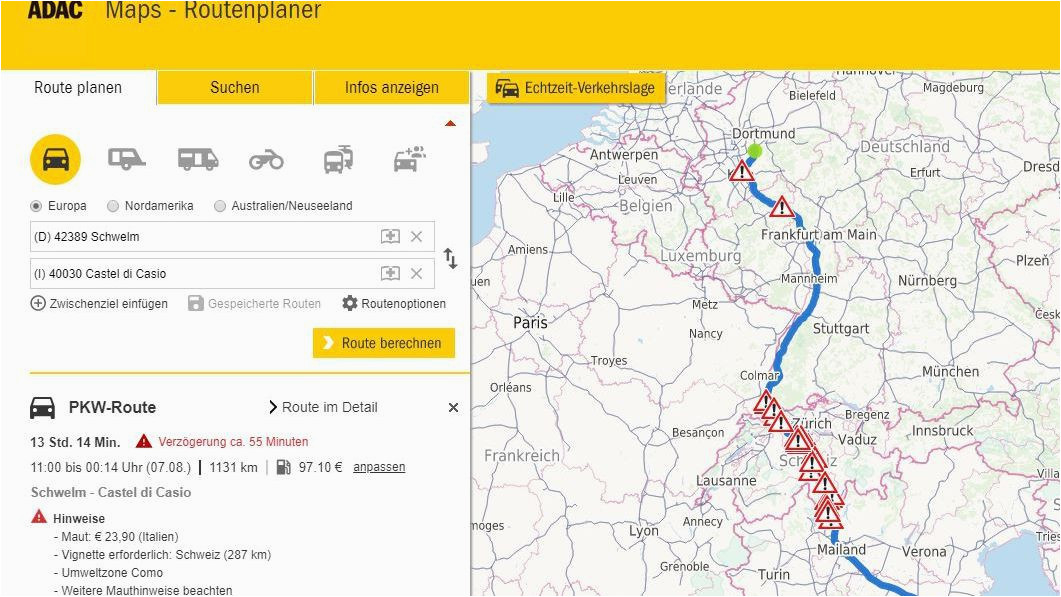The image size is (1061, 597).
Task: Open the Infos anzeigen tab
Action: click(392, 87)
